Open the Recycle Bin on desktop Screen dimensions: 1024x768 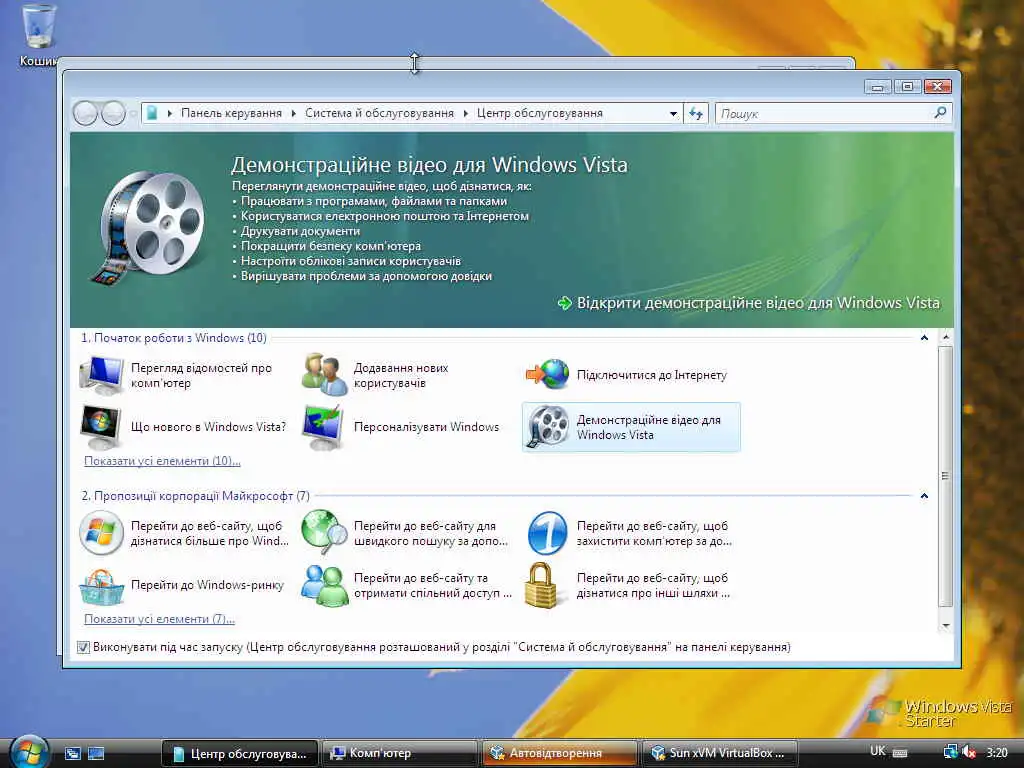(x=39, y=36)
